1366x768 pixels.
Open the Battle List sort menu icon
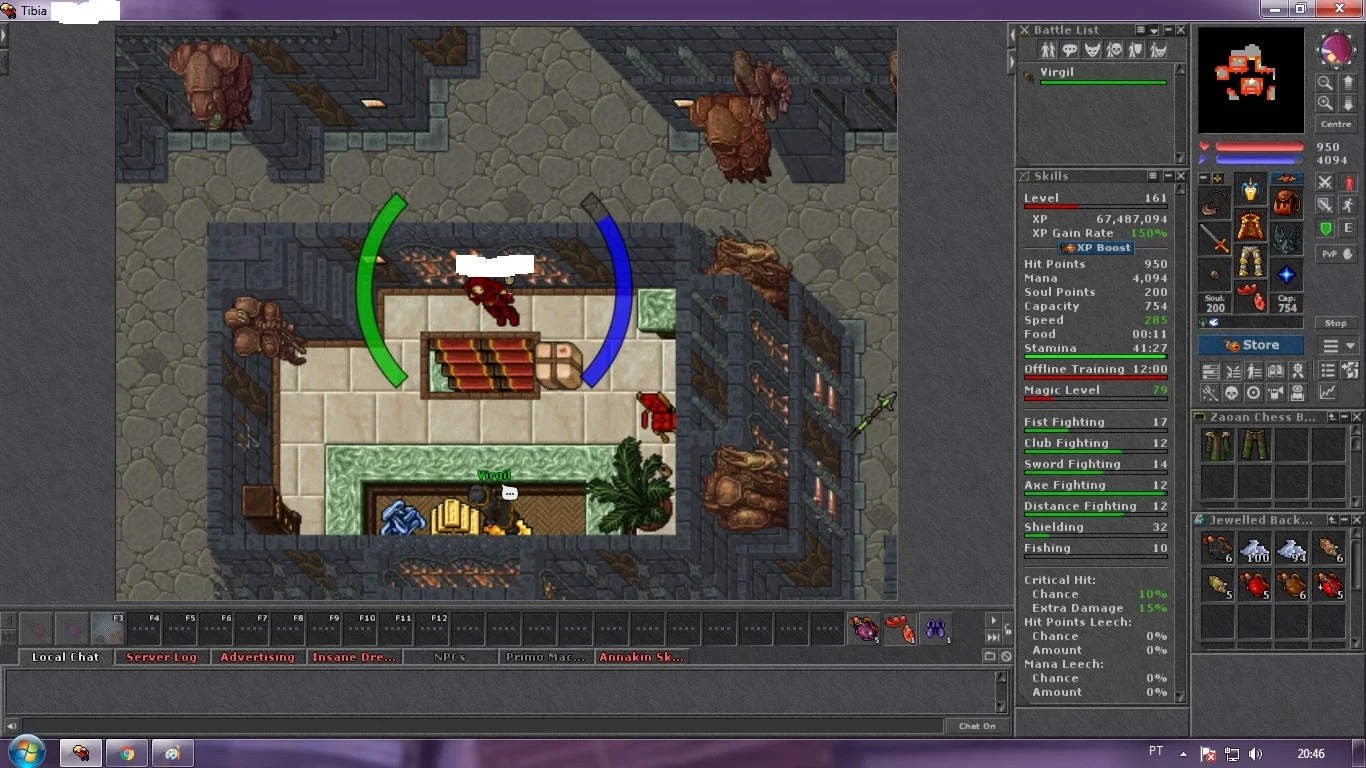tap(1141, 31)
